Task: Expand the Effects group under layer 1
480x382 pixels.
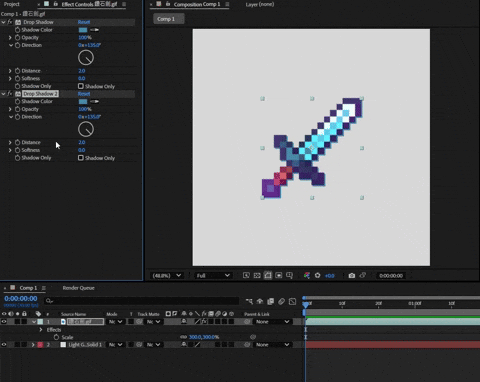Action: click(x=41, y=330)
